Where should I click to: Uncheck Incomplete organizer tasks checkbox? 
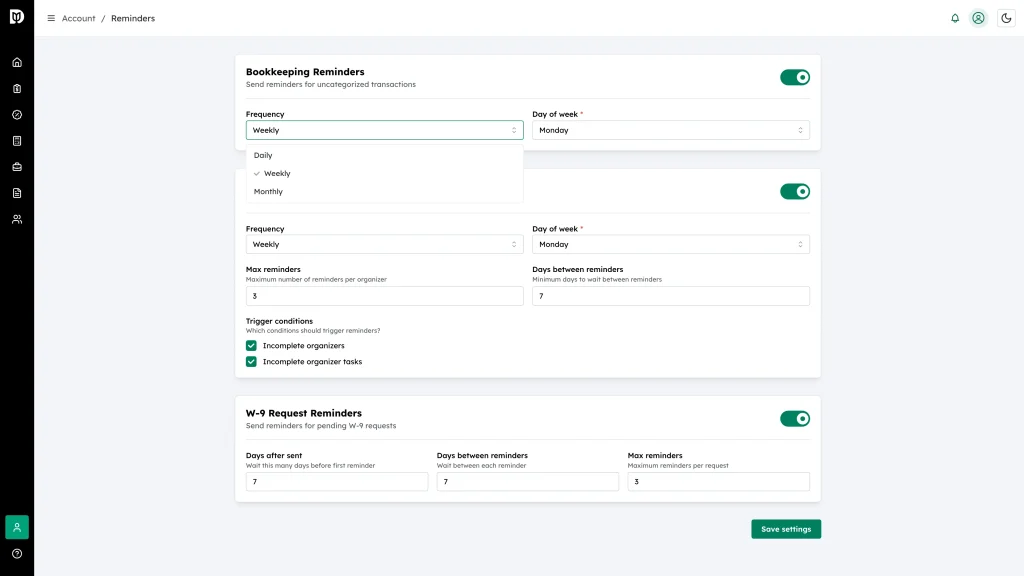(251, 361)
